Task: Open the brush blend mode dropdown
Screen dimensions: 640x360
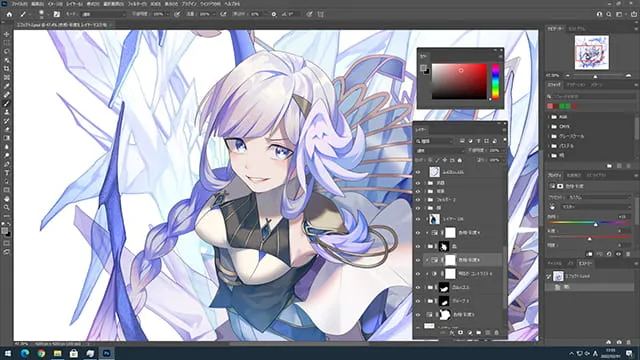Action: pyautogui.click(x=104, y=14)
